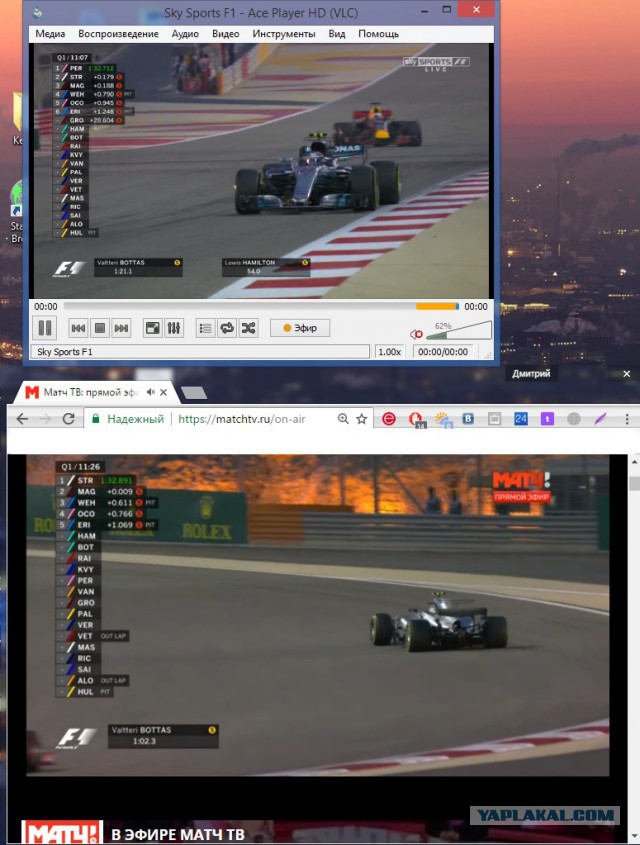Open extended settings equalizer icon
Viewport: 640px width, 845px height.
tap(174, 328)
